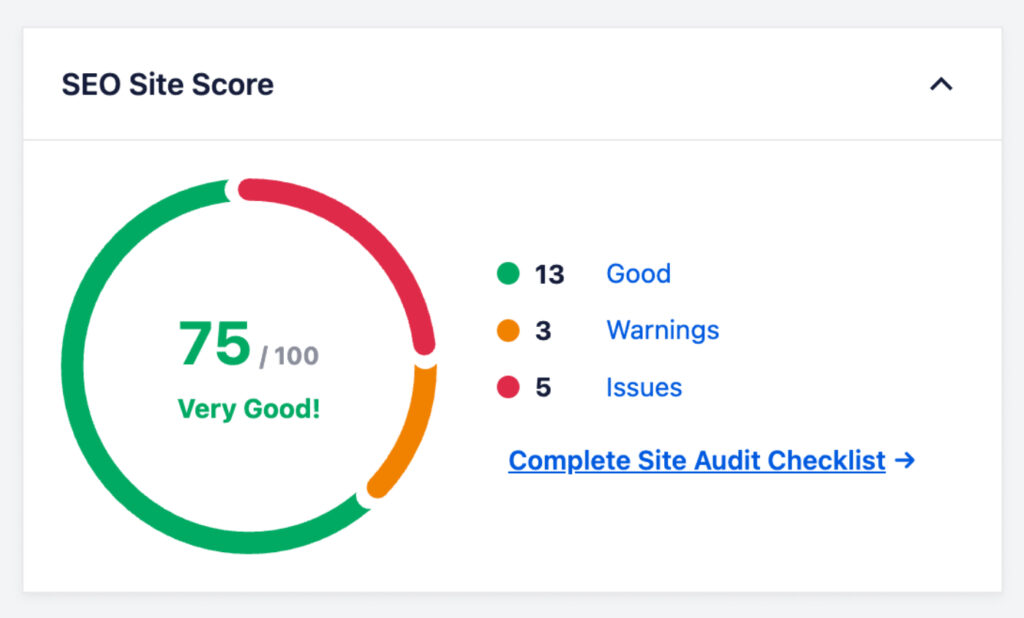Viewport: 1024px width, 618px height.
Task: Click the donut chart score gauge
Action: 248,350
